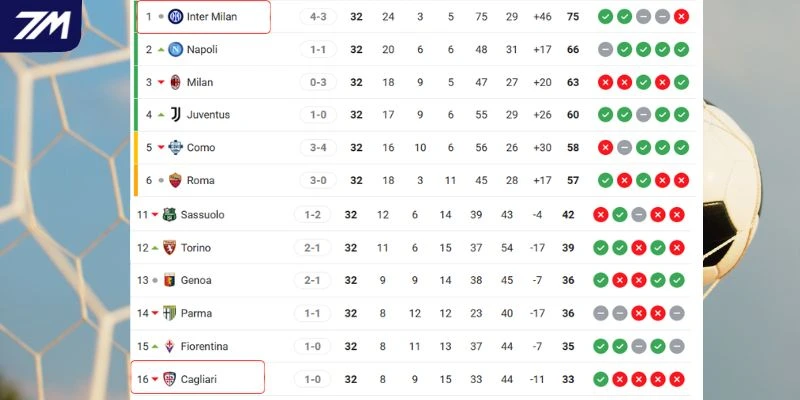Click the Genoa club crest
Image resolution: width=800 pixels, height=400 pixels.
click(x=169, y=281)
